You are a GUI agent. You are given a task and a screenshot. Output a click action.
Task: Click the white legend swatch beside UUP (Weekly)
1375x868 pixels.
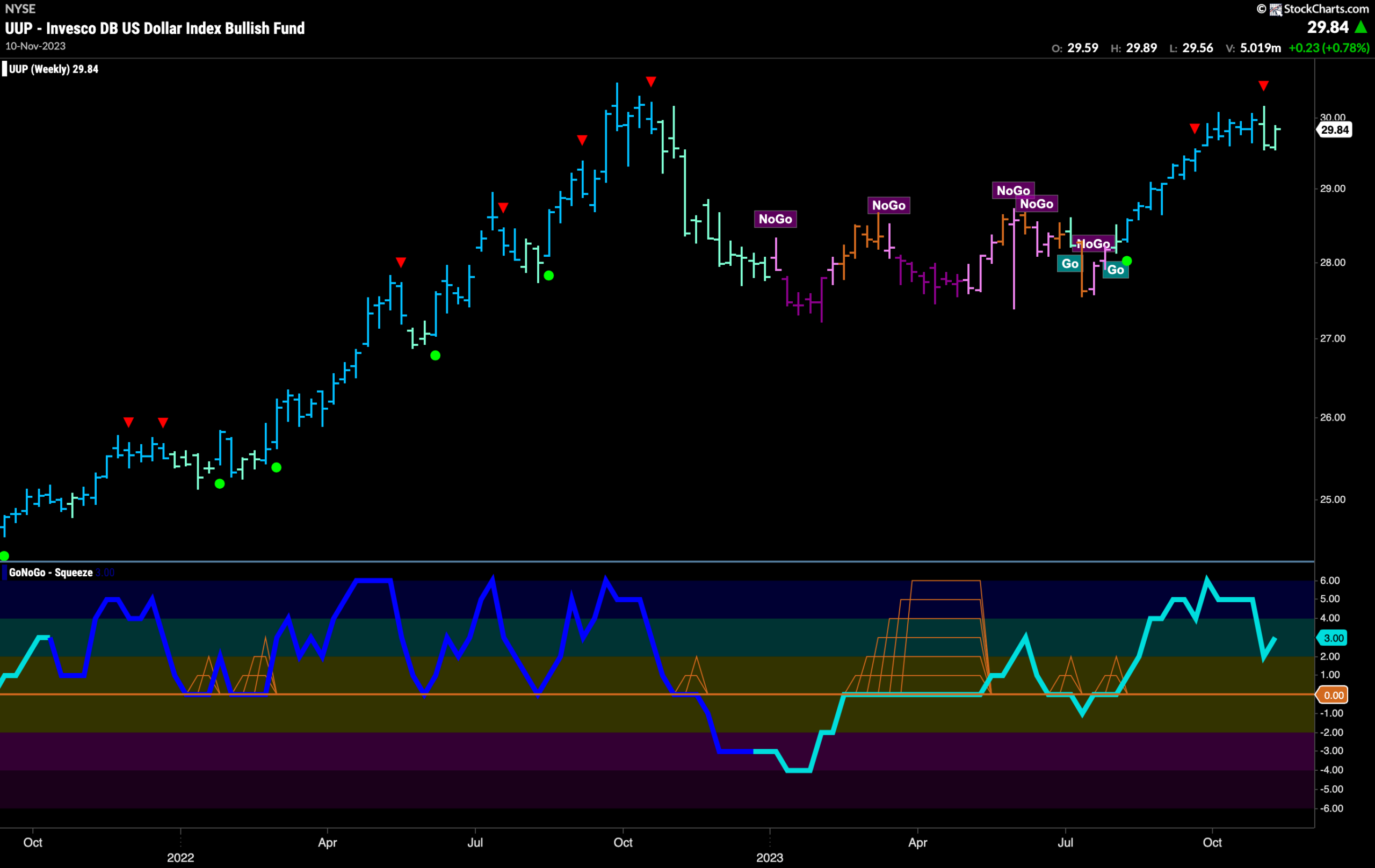click(5, 69)
